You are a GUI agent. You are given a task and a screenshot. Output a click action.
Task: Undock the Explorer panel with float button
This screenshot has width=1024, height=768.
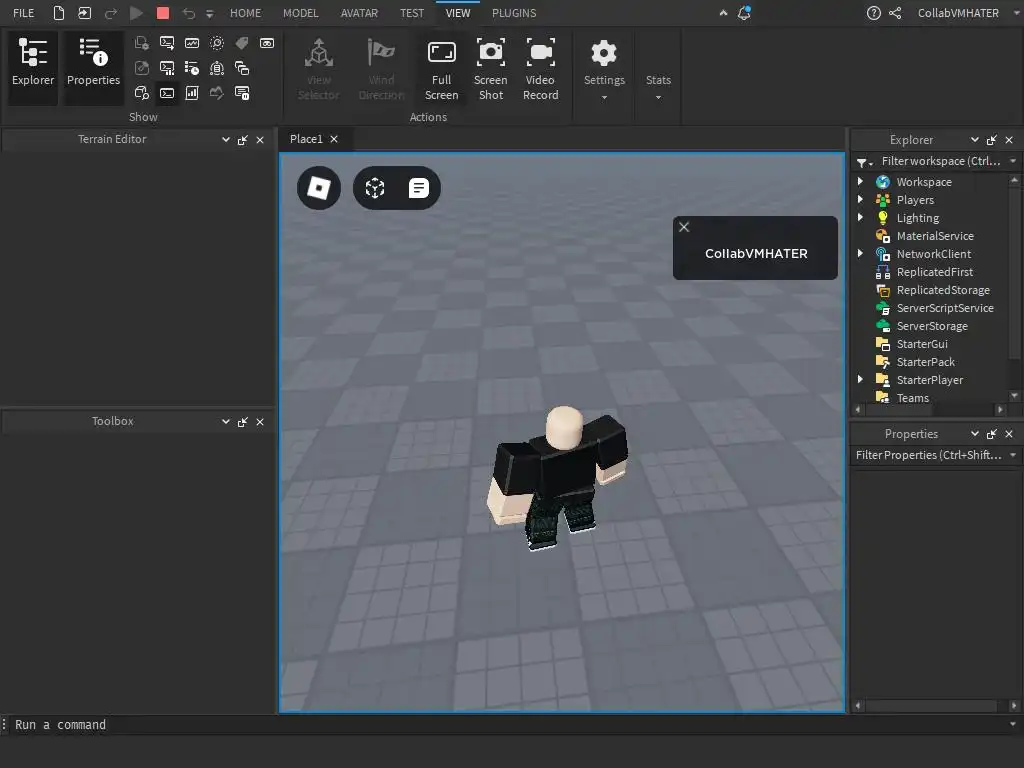pos(991,140)
